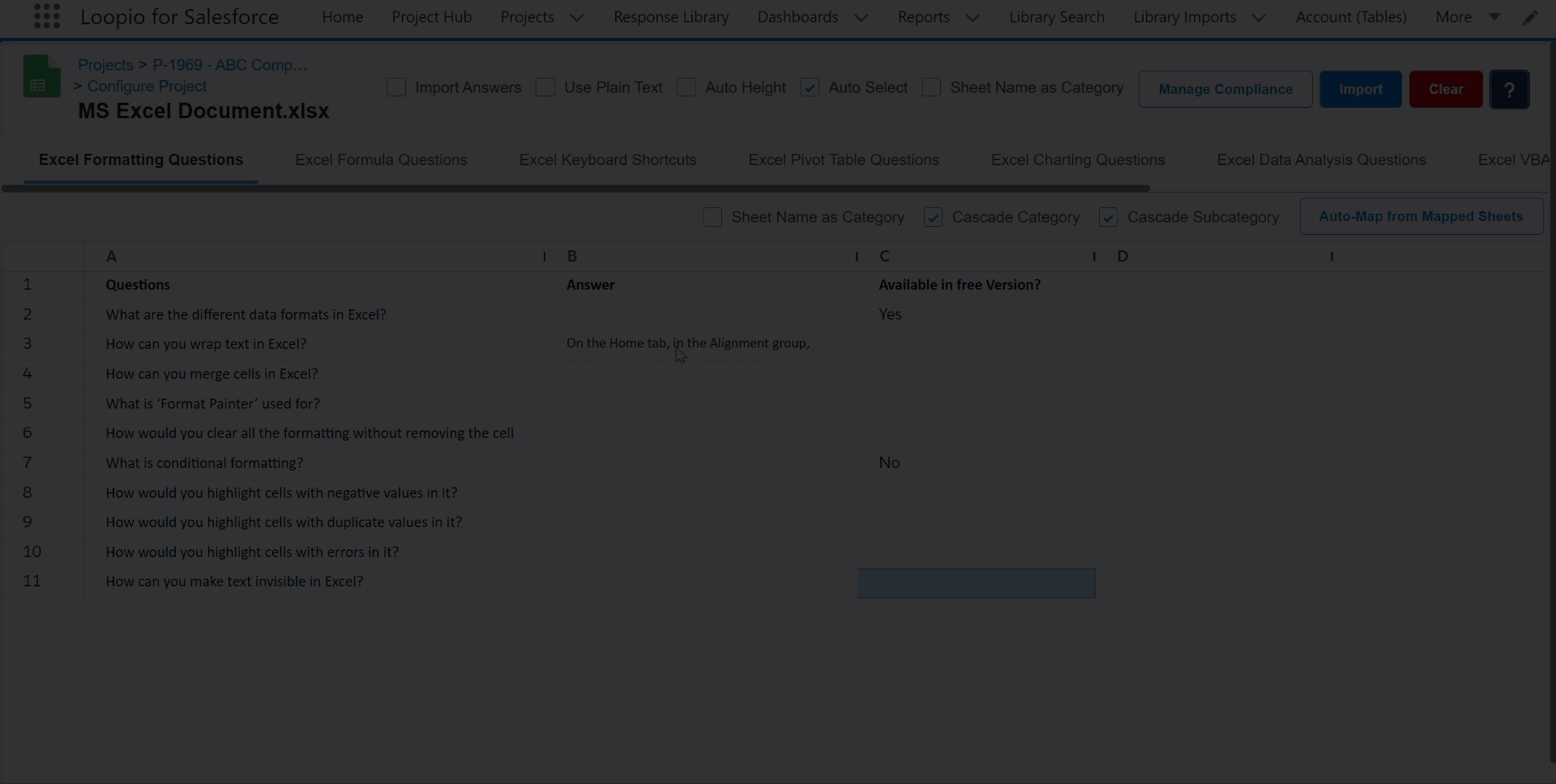Click the 'No' cell in column C

click(x=977, y=462)
